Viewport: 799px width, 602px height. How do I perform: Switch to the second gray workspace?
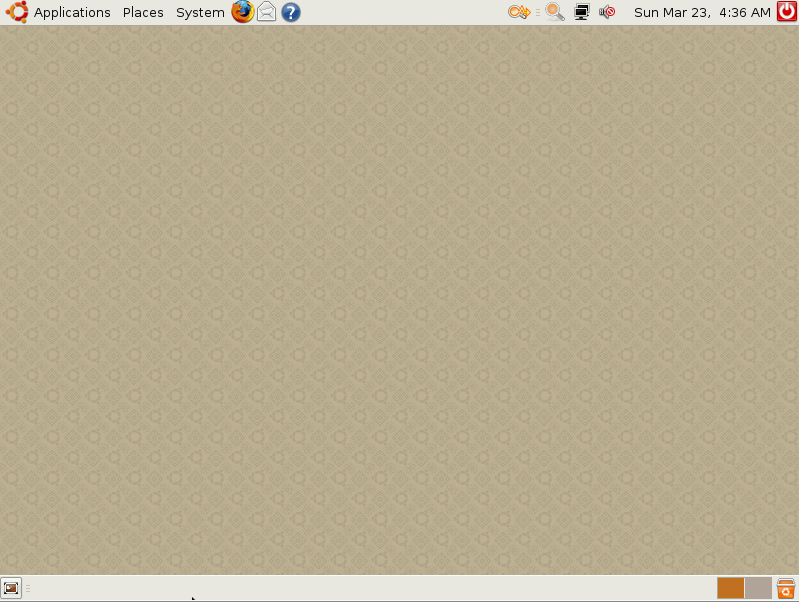(758, 588)
